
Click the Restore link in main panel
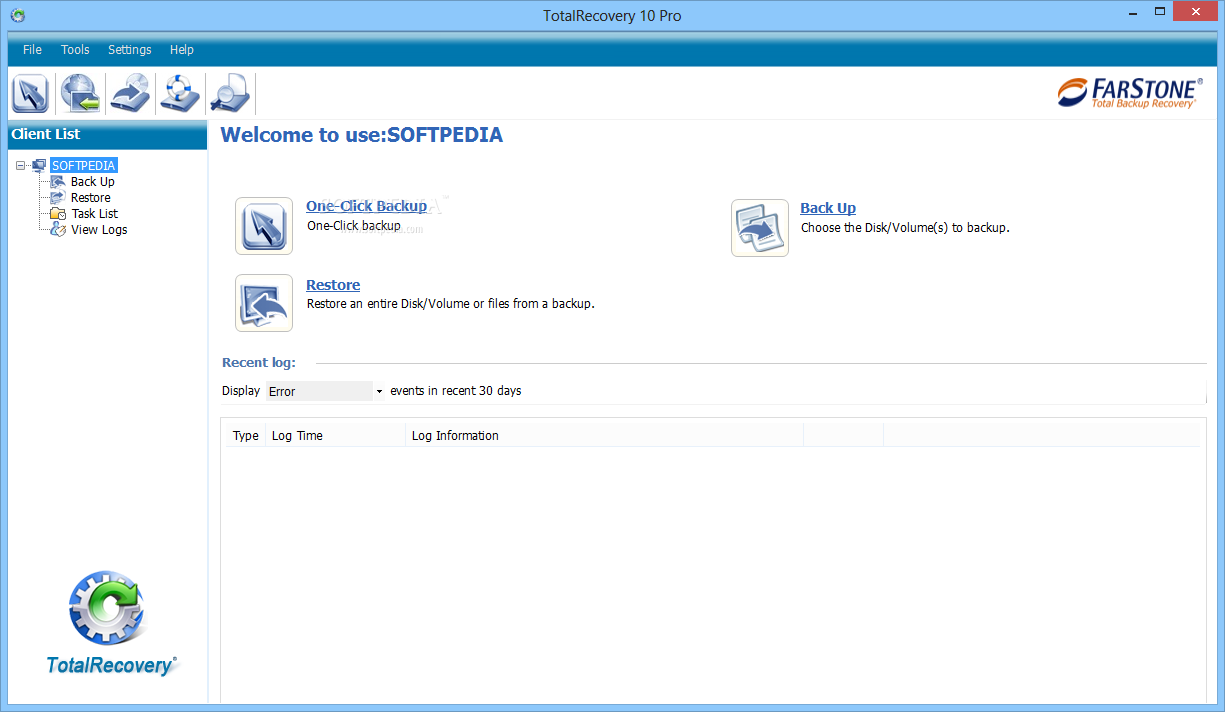tap(333, 285)
